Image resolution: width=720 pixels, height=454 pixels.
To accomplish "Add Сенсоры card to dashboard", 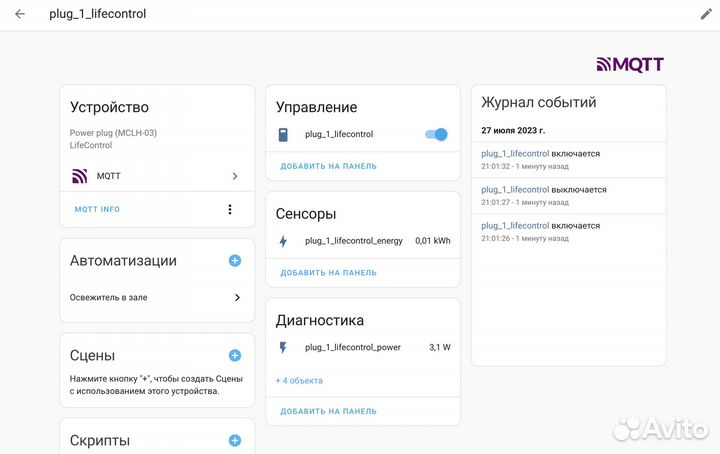I will tap(328, 273).
